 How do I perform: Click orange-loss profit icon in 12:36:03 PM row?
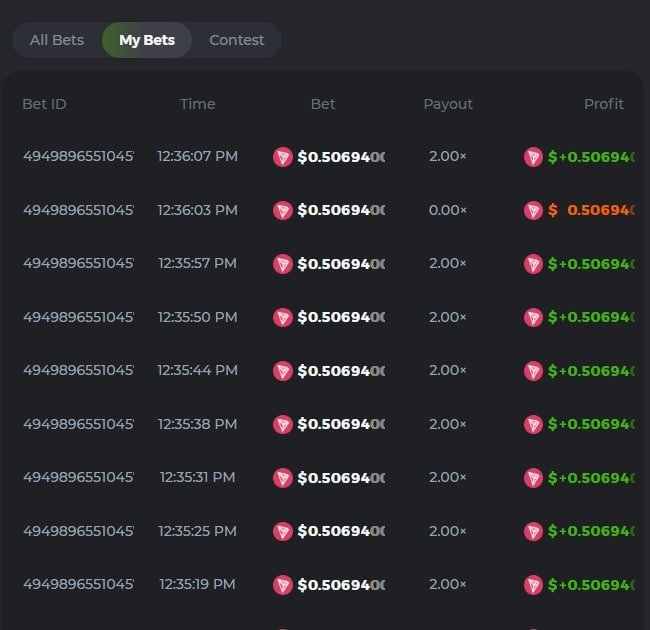coord(534,210)
